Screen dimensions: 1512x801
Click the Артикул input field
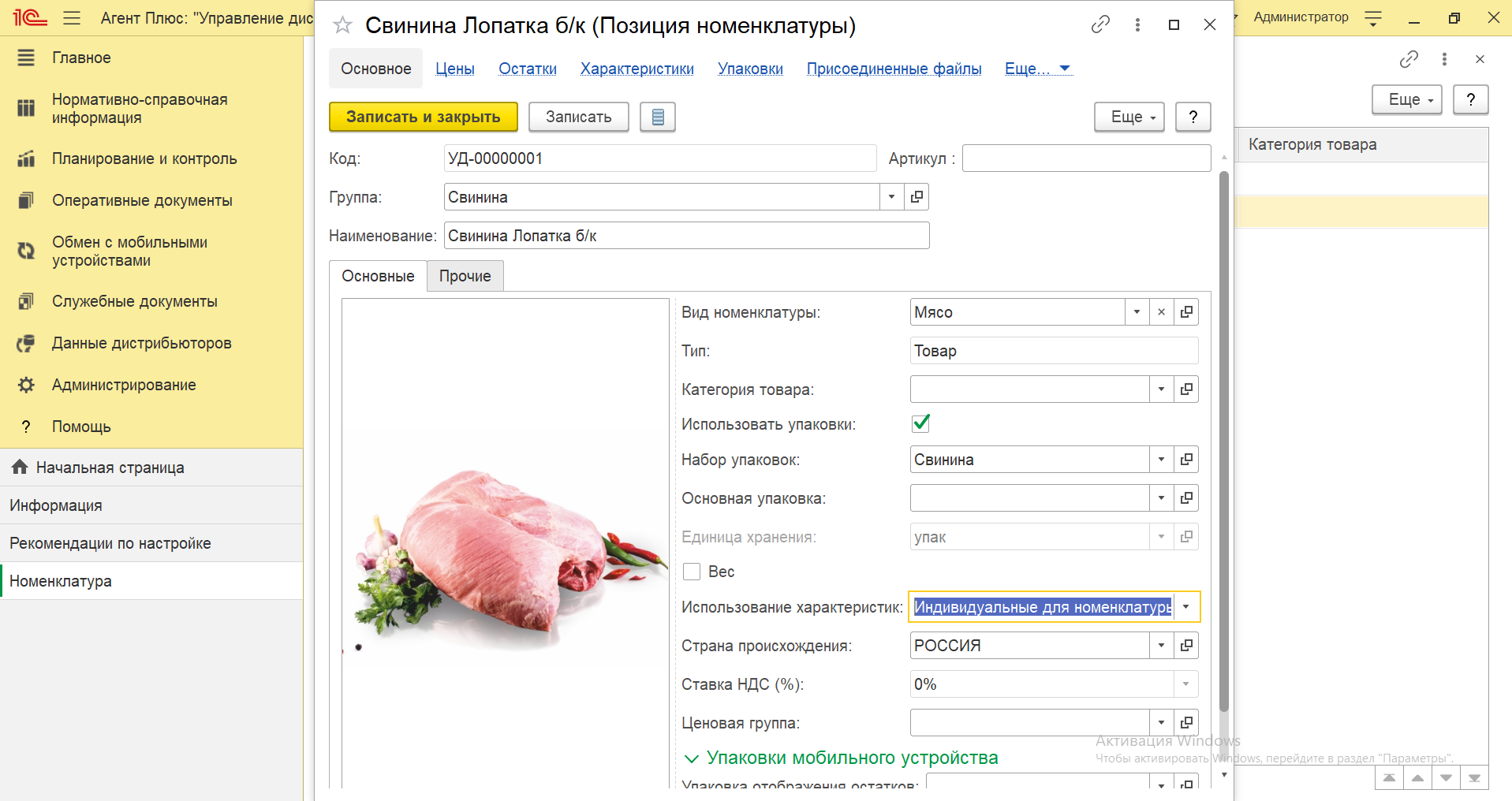click(x=1085, y=158)
